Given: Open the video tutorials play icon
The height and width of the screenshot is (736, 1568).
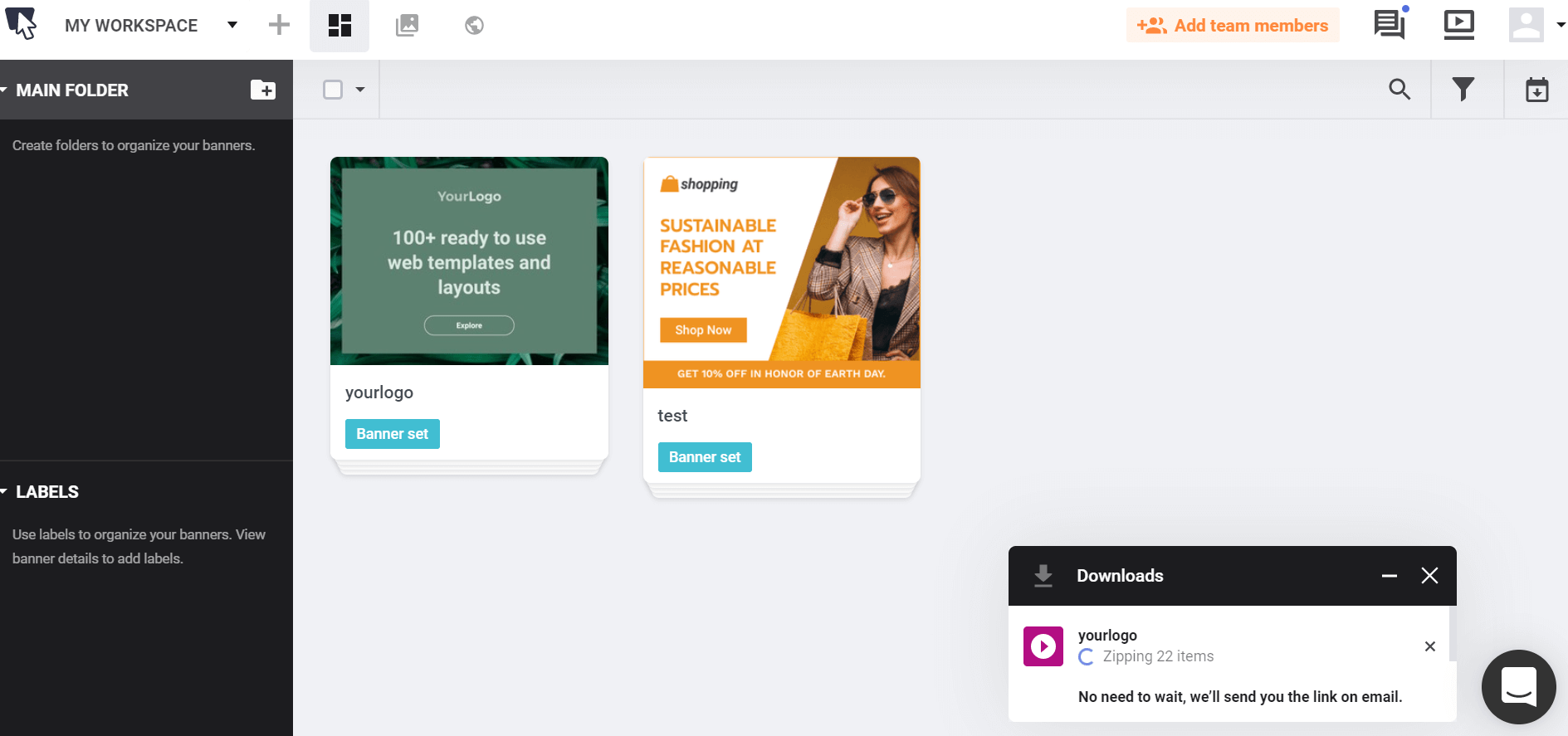Looking at the screenshot, I should [1458, 24].
